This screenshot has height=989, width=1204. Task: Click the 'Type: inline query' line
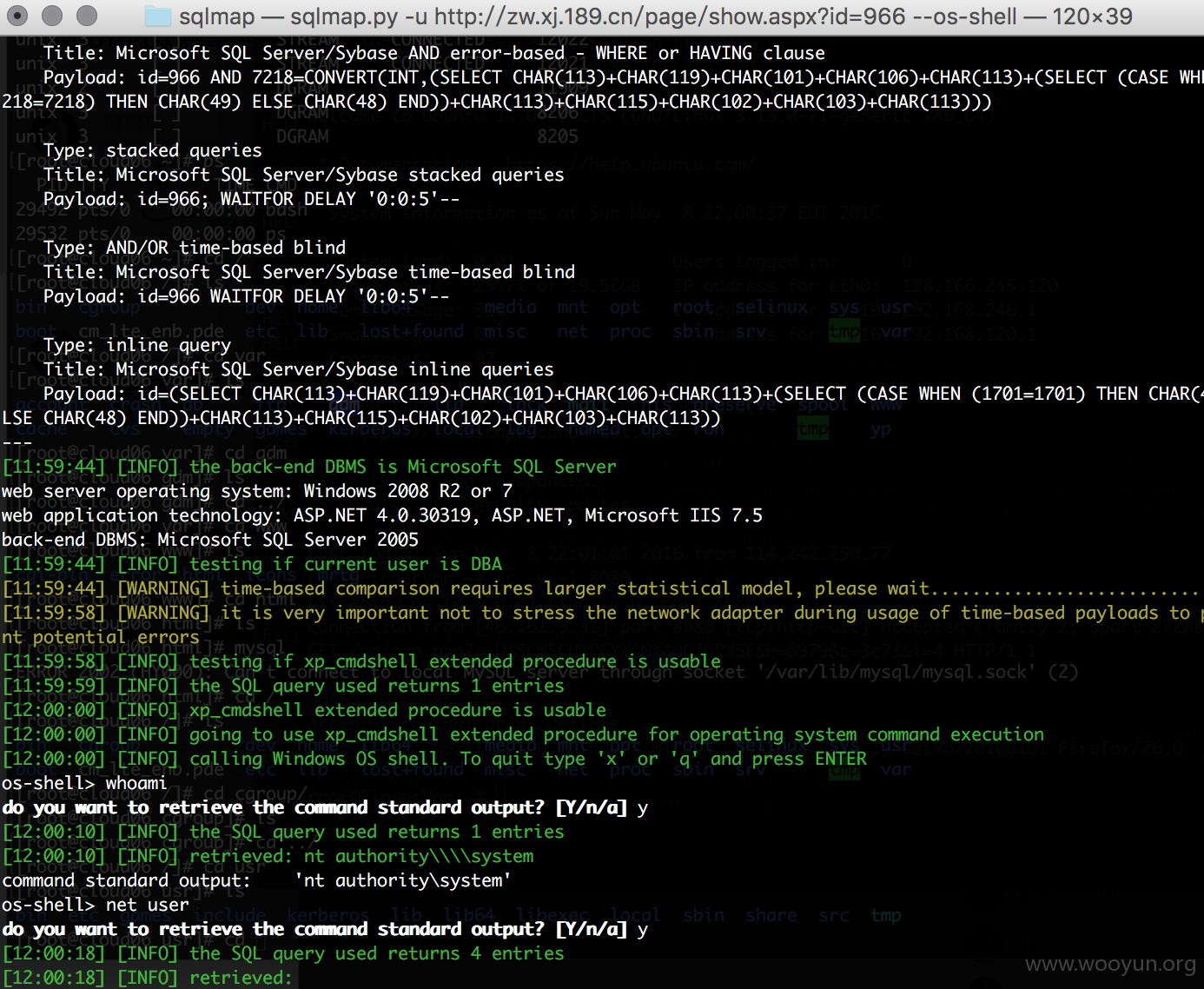(137, 345)
